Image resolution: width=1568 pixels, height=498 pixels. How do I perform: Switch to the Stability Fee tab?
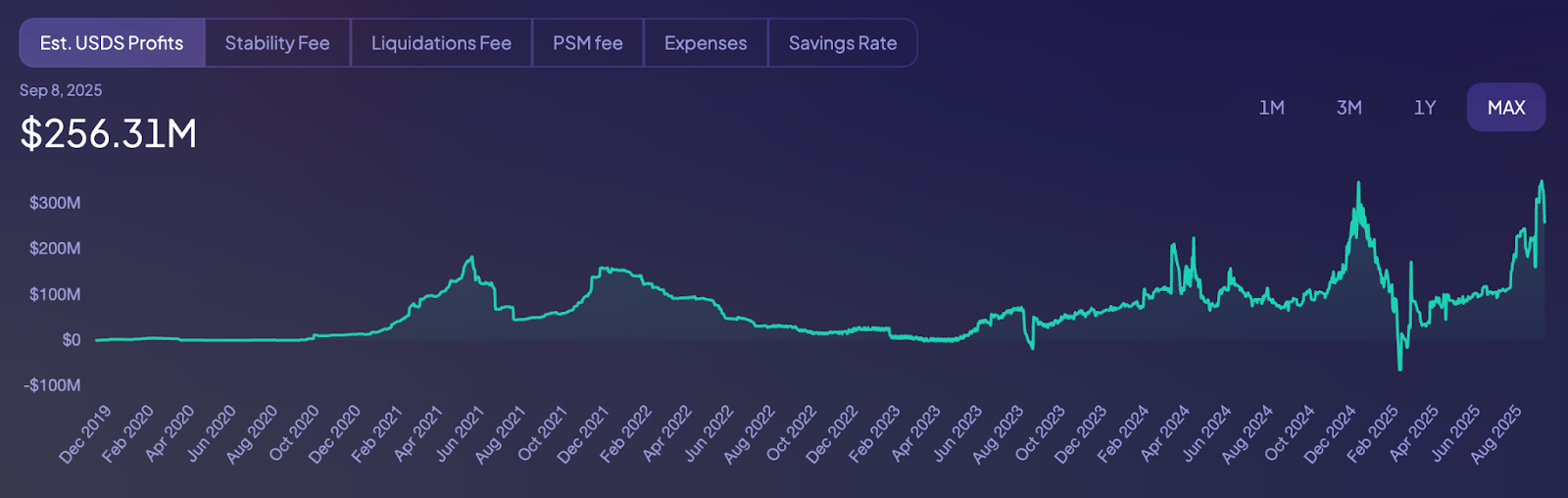click(277, 43)
